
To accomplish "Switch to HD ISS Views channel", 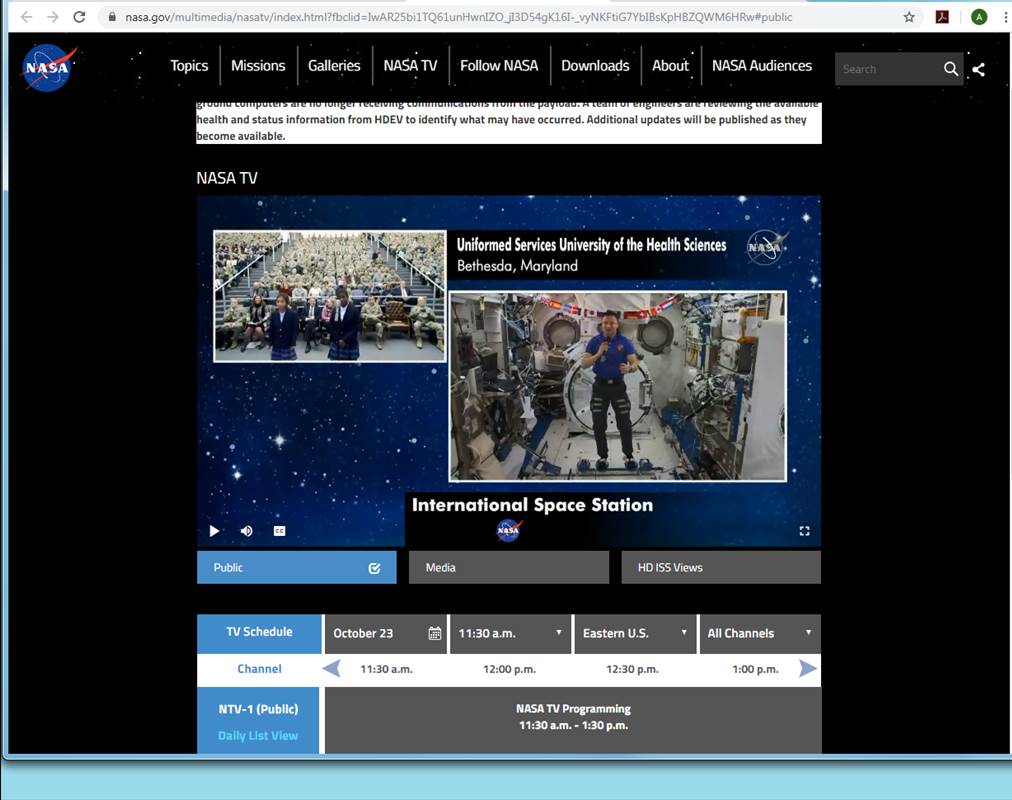I will pos(721,567).
